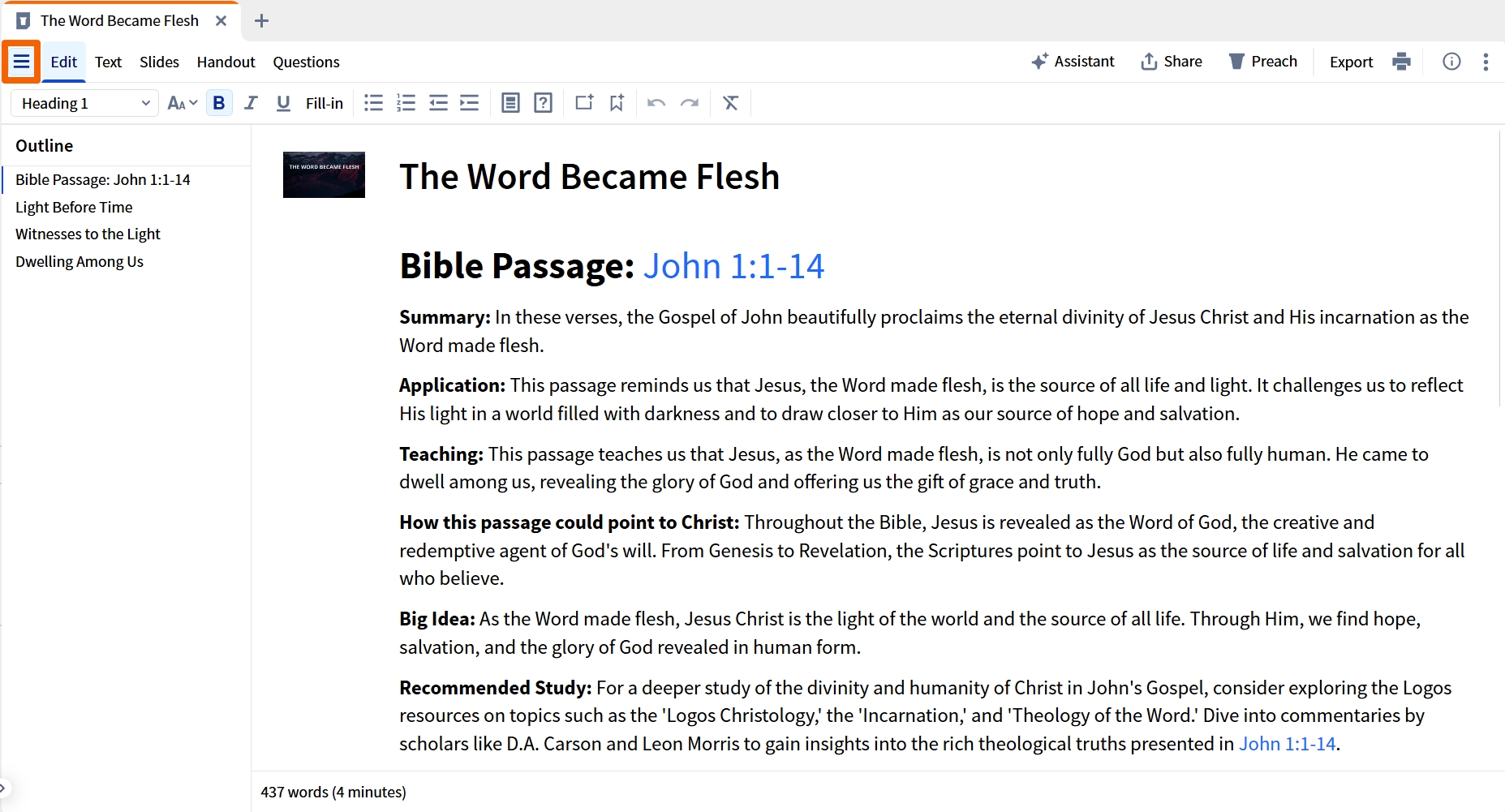Decrease the indent level
Image resolution: width=1505 pixels, height=812 pixels.
point(438,103)
